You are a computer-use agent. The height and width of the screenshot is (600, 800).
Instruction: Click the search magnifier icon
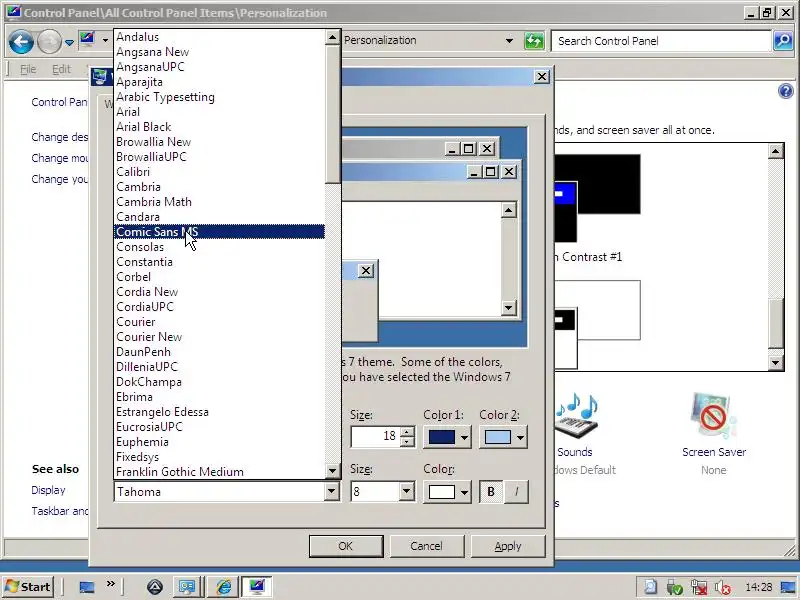(783, 41)
